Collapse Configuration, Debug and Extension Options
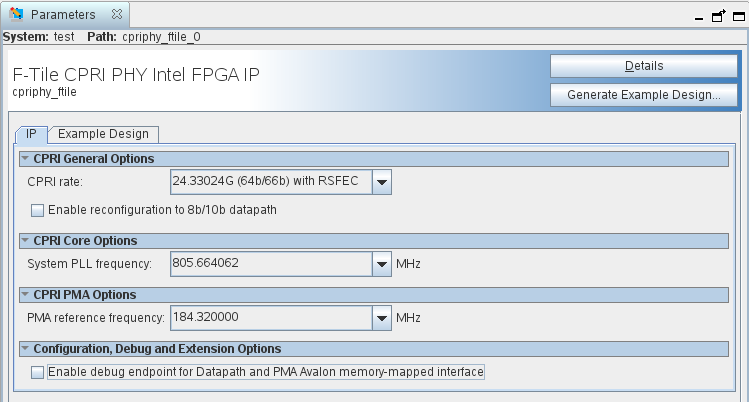Image resolution: width=749 pixels, height=402 pixels. click(x=25, y=349)
